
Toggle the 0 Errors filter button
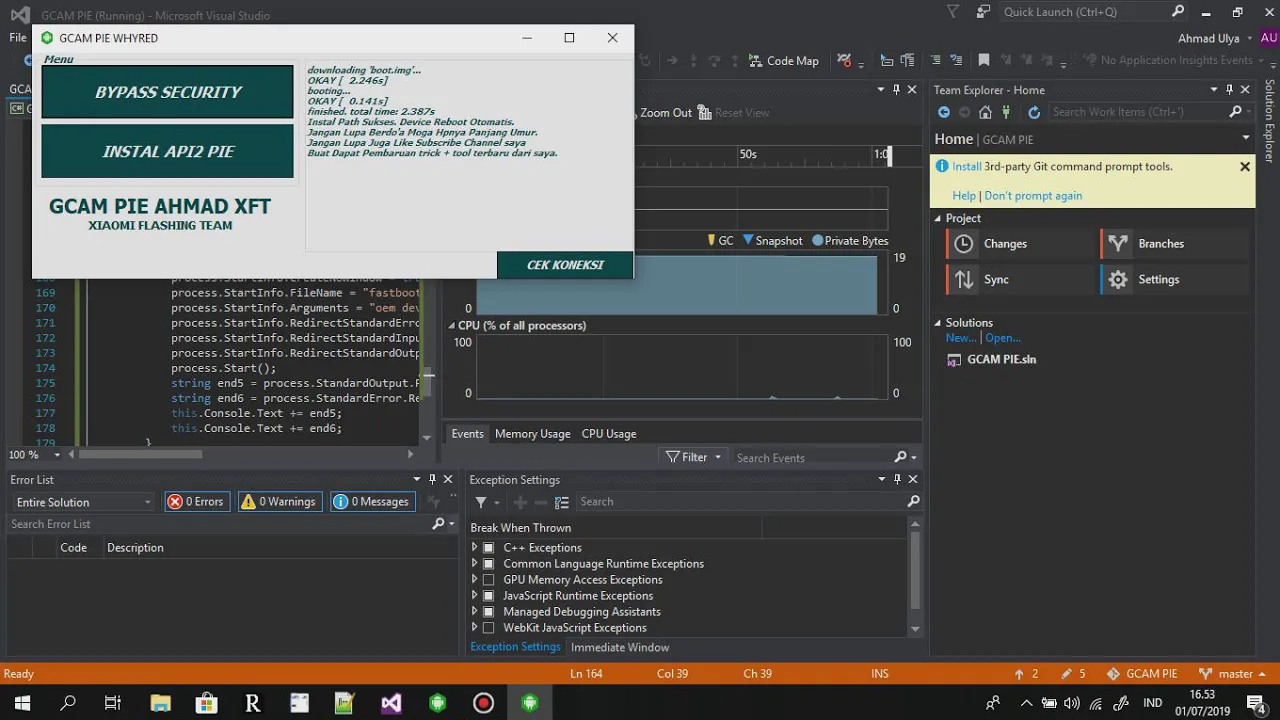tap(196, 502)
